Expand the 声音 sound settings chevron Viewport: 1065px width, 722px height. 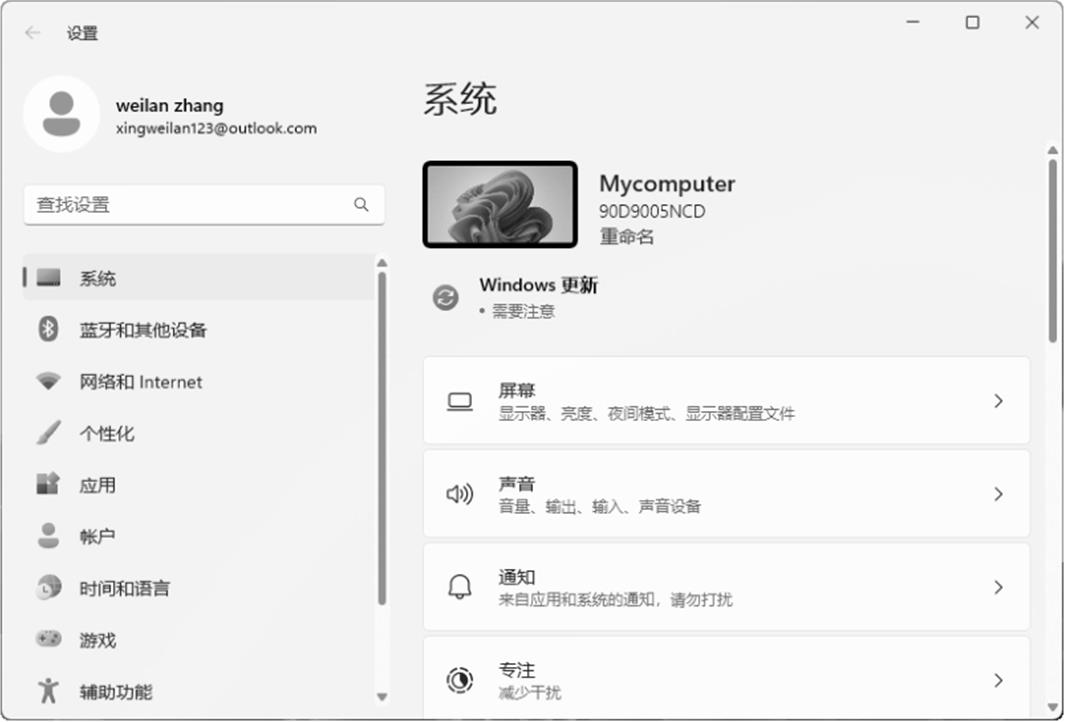[x=997, y=494]
